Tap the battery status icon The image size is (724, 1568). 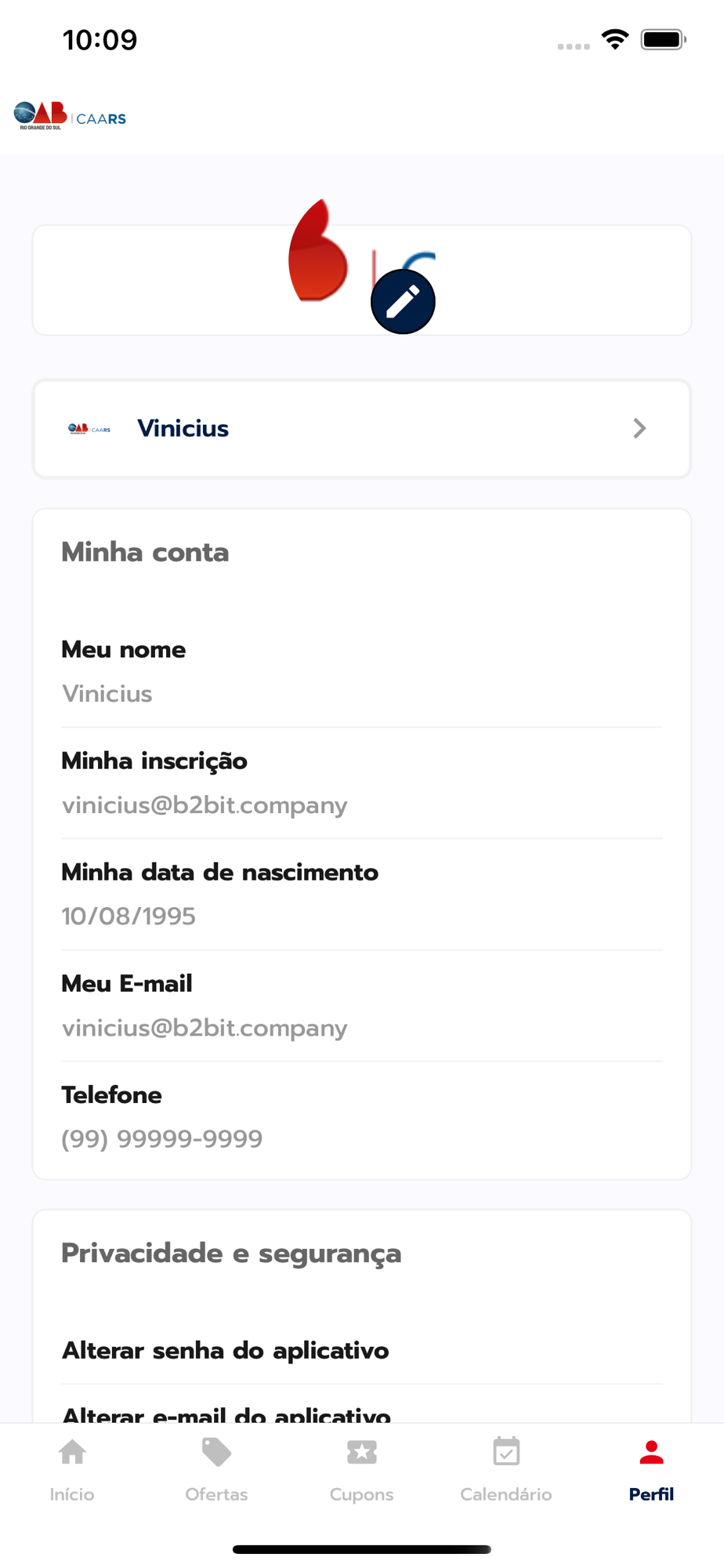(x=663, y=39)
